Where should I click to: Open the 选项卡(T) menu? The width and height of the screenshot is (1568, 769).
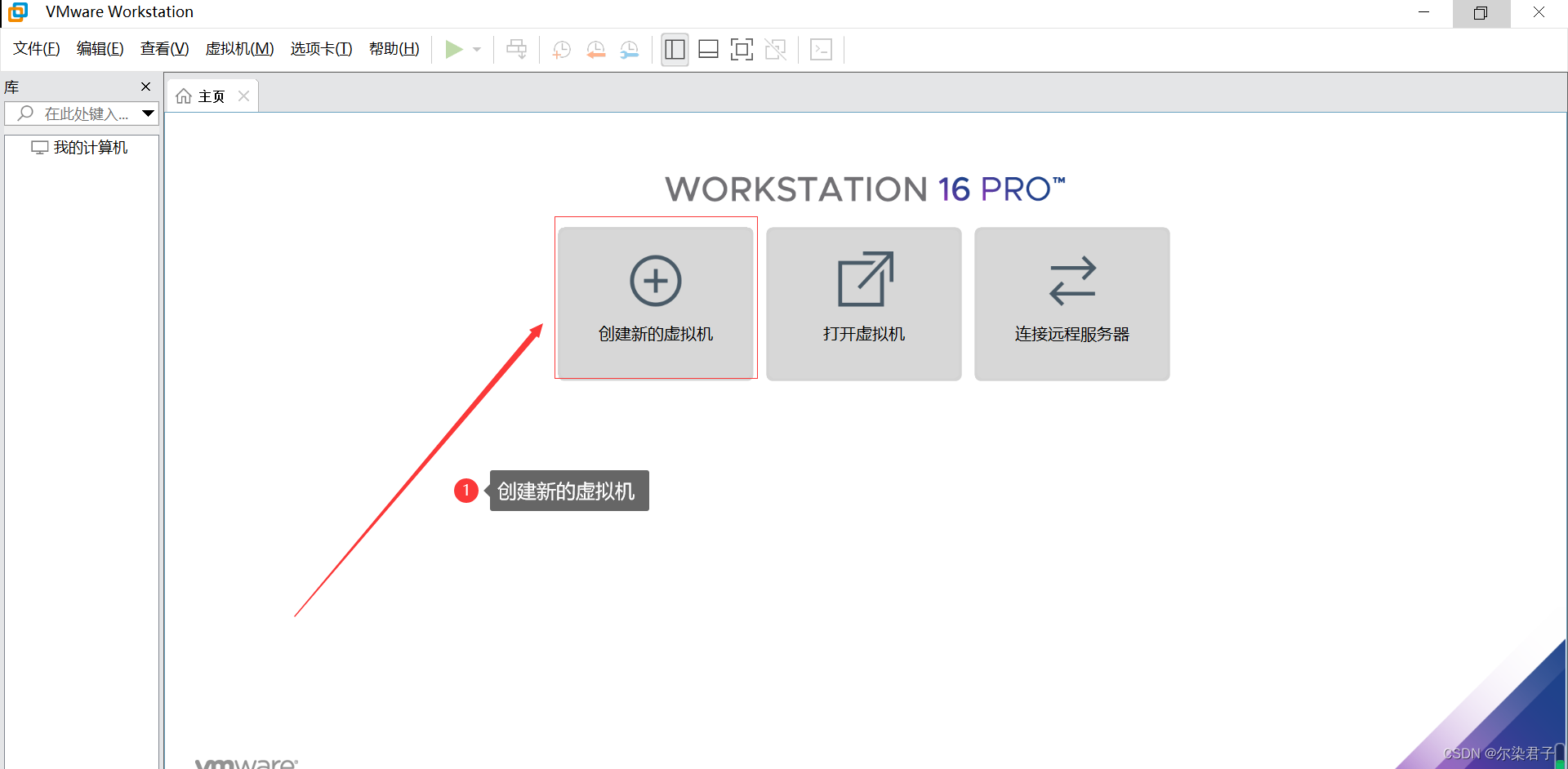coord(322,49)
